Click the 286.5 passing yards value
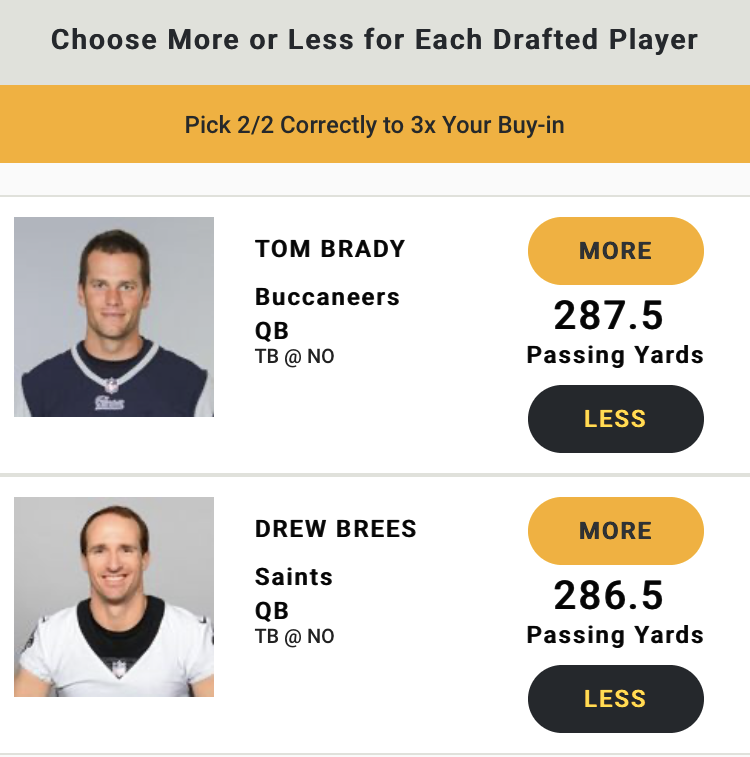 609,595
